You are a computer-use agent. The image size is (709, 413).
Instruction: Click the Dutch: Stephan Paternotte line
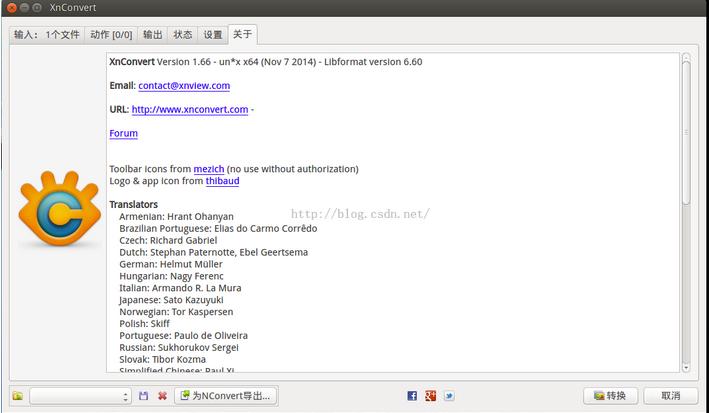coord(213,252)
